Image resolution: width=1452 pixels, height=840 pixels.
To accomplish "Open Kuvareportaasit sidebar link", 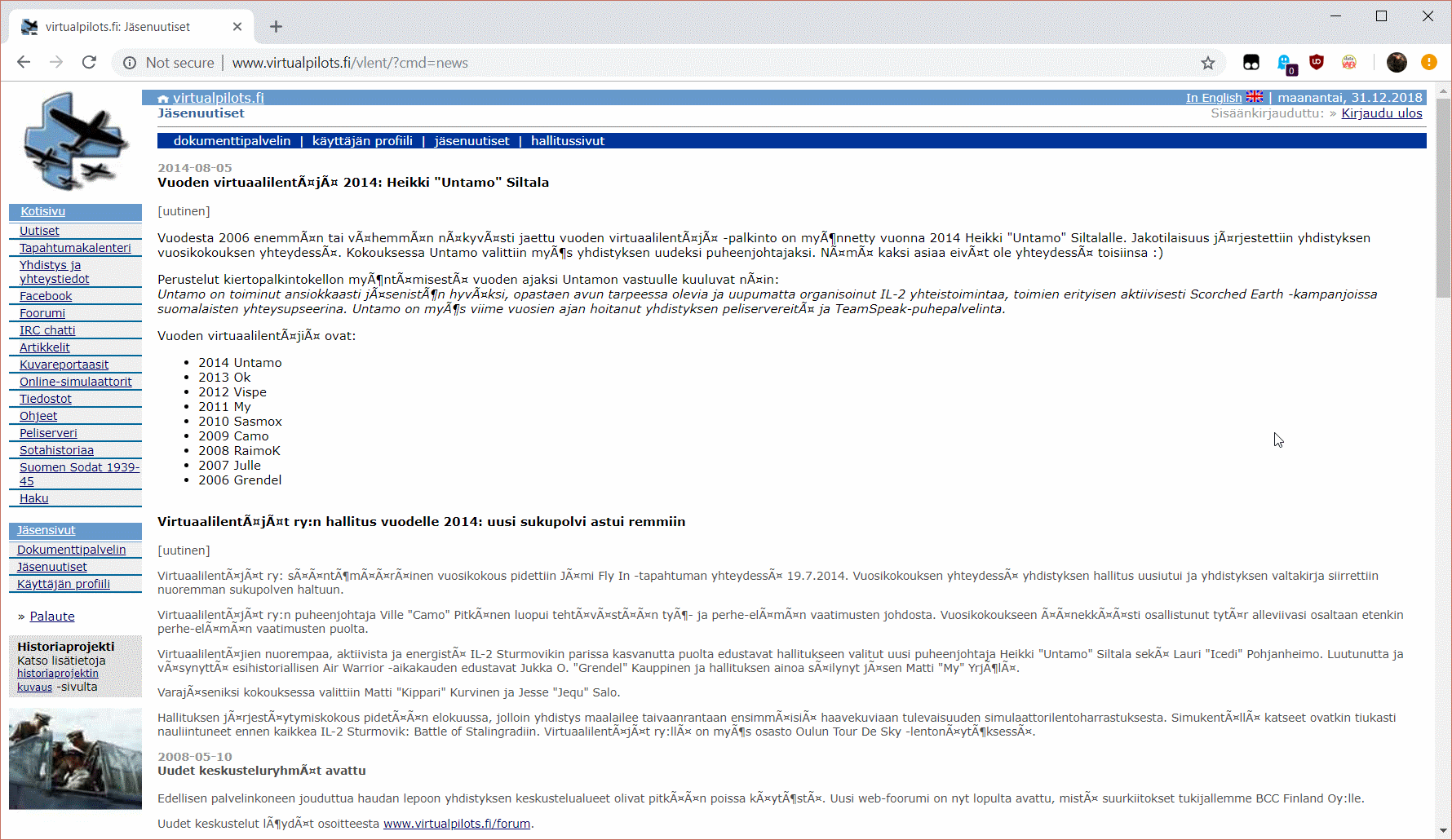I will click(x=64, y=365).
